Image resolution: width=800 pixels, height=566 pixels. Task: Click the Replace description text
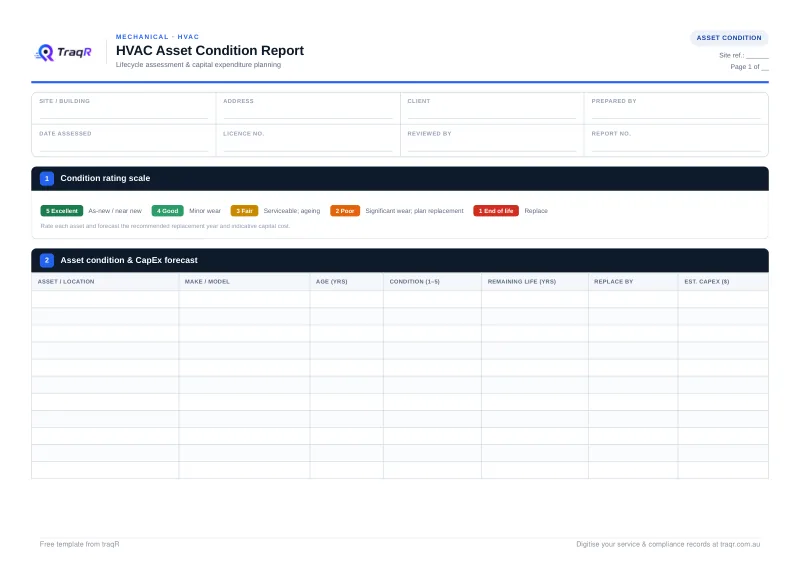coord(536,211)
